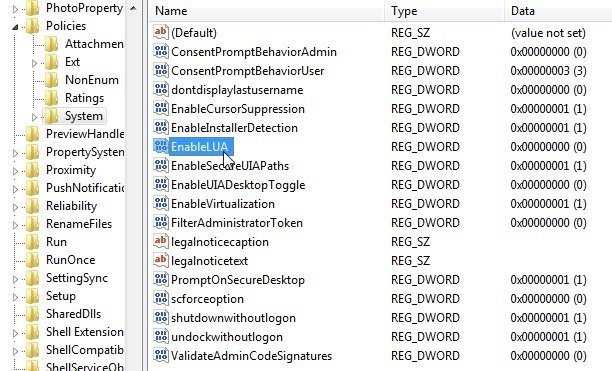Click the legalnoticetext string icon
The width and height of the screenshot is (612, 371).
click(x=161, y=260)
